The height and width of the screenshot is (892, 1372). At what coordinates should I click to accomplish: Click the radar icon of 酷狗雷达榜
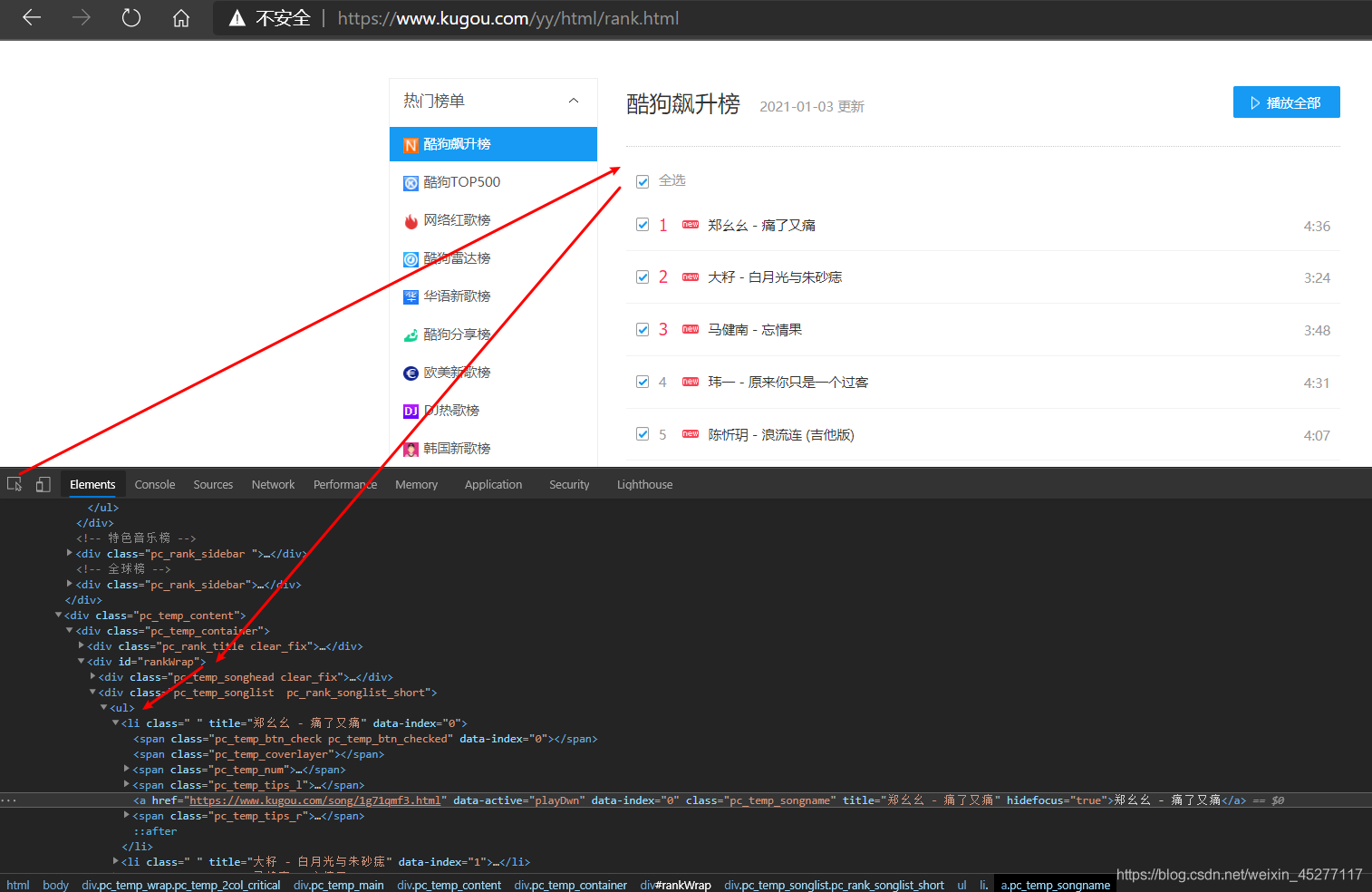(x=411, y=259)
